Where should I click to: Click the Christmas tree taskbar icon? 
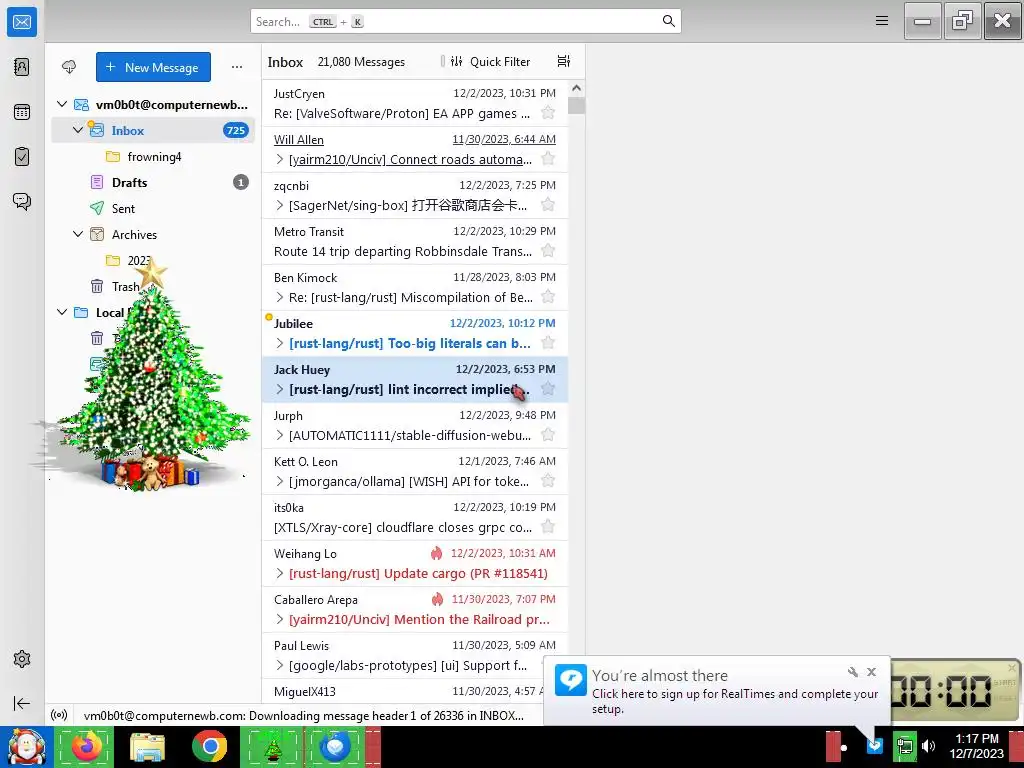[272, 746]
